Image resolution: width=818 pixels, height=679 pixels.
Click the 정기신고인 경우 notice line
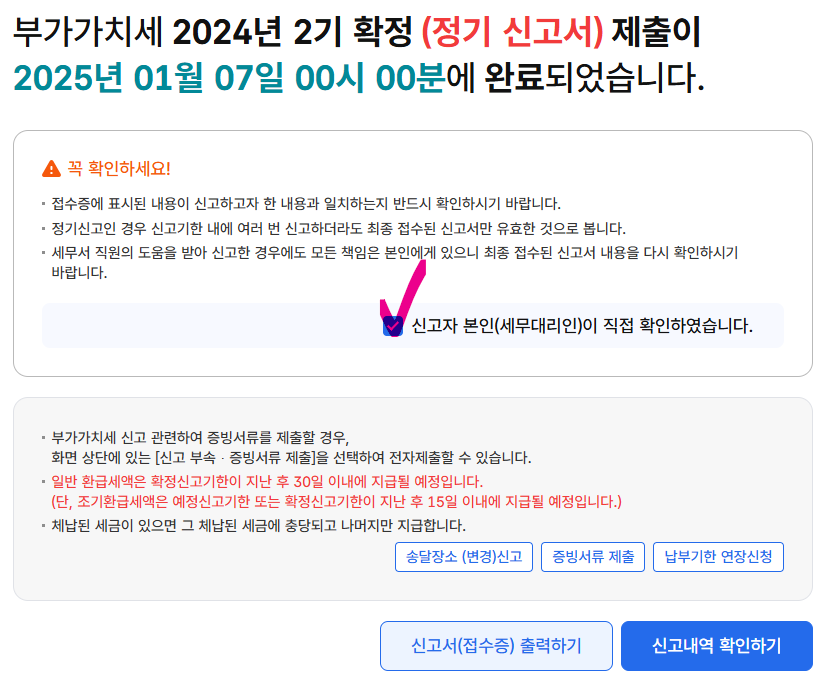pyautogui.click(x=338, y=228)
